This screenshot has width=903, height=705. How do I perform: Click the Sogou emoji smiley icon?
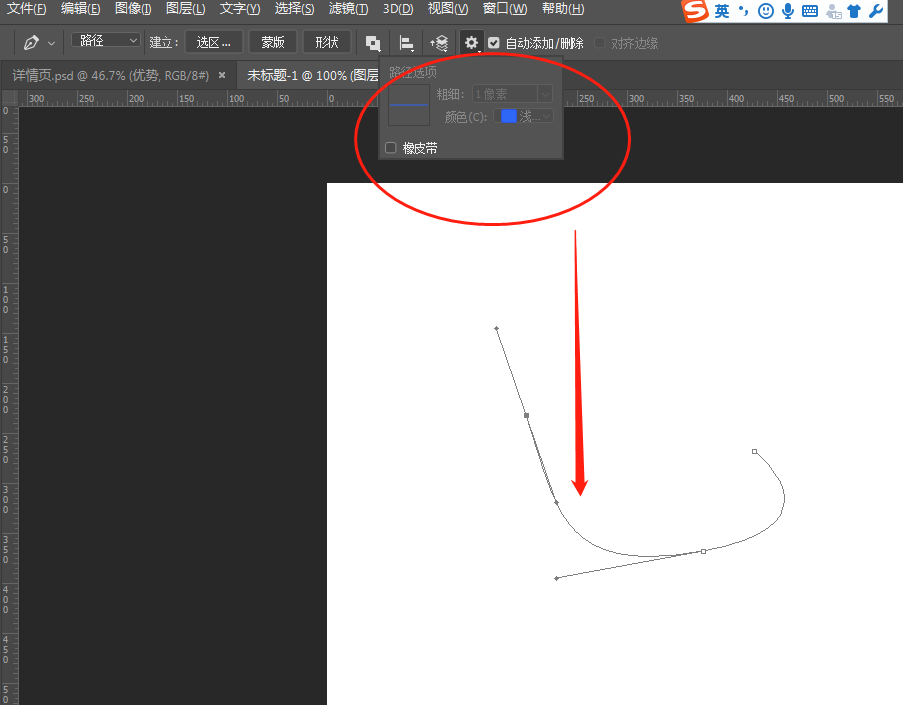point(766,12)
